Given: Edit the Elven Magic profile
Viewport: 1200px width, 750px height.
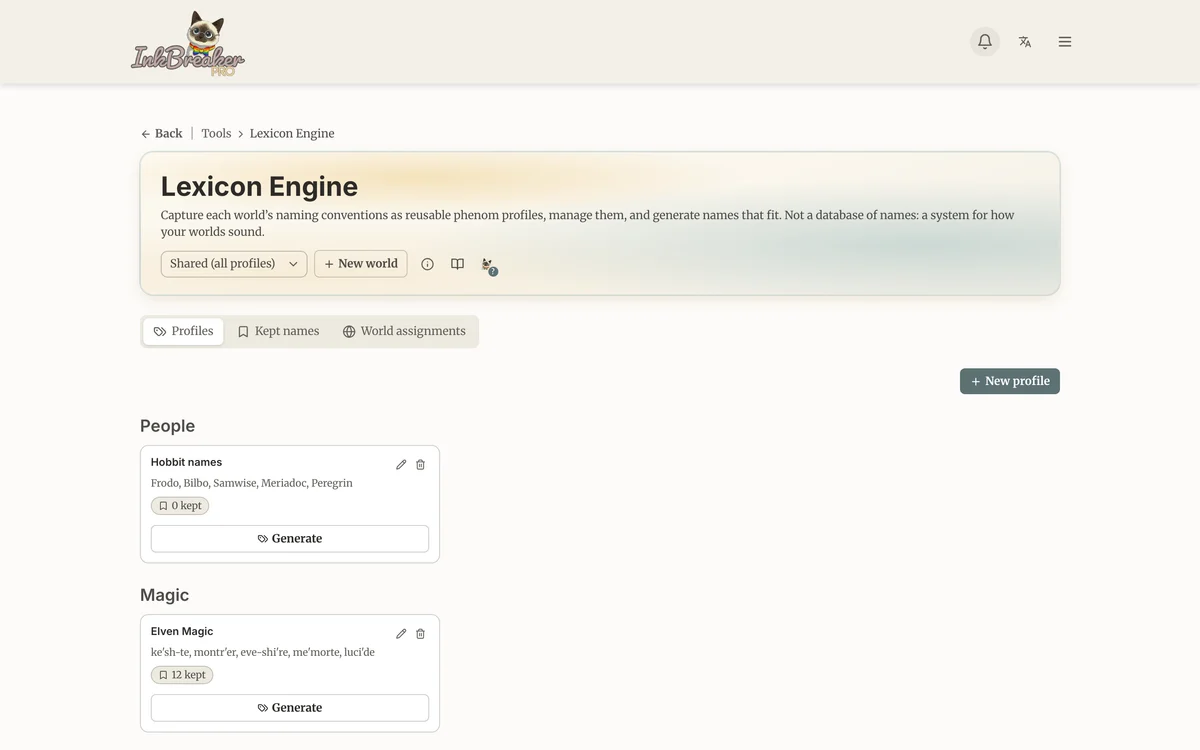Looking at the screenshot, I should coord(401,633).
